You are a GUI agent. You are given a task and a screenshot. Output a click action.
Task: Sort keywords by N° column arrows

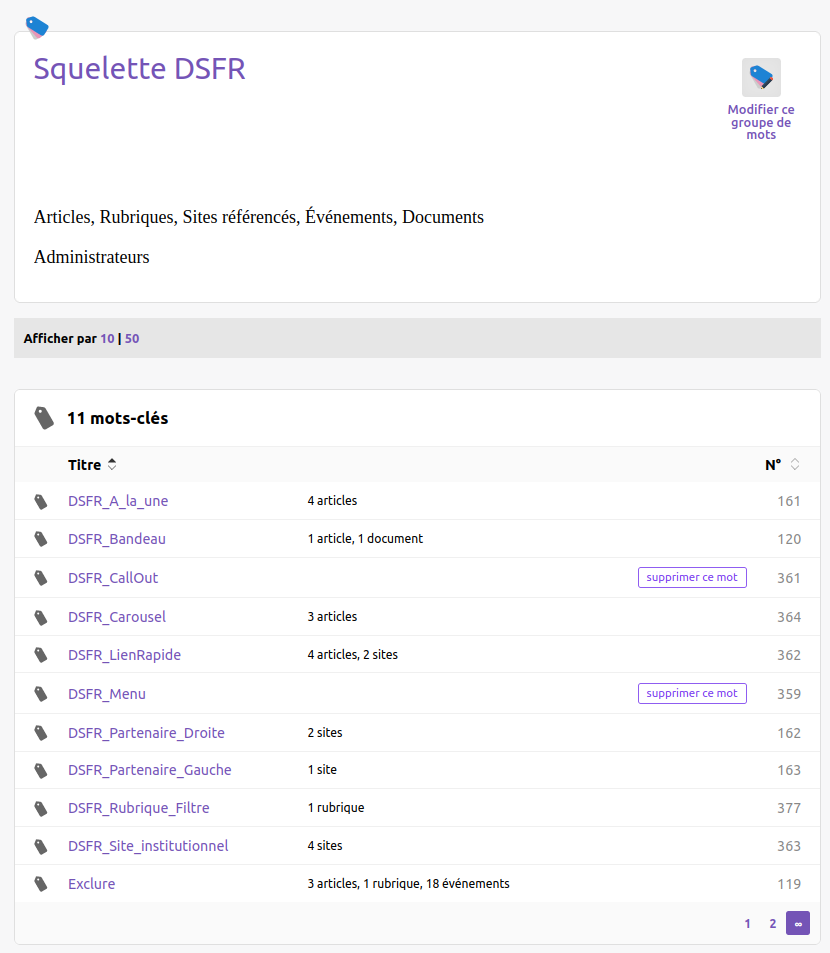pyautogui.click(x=795, y=465)
